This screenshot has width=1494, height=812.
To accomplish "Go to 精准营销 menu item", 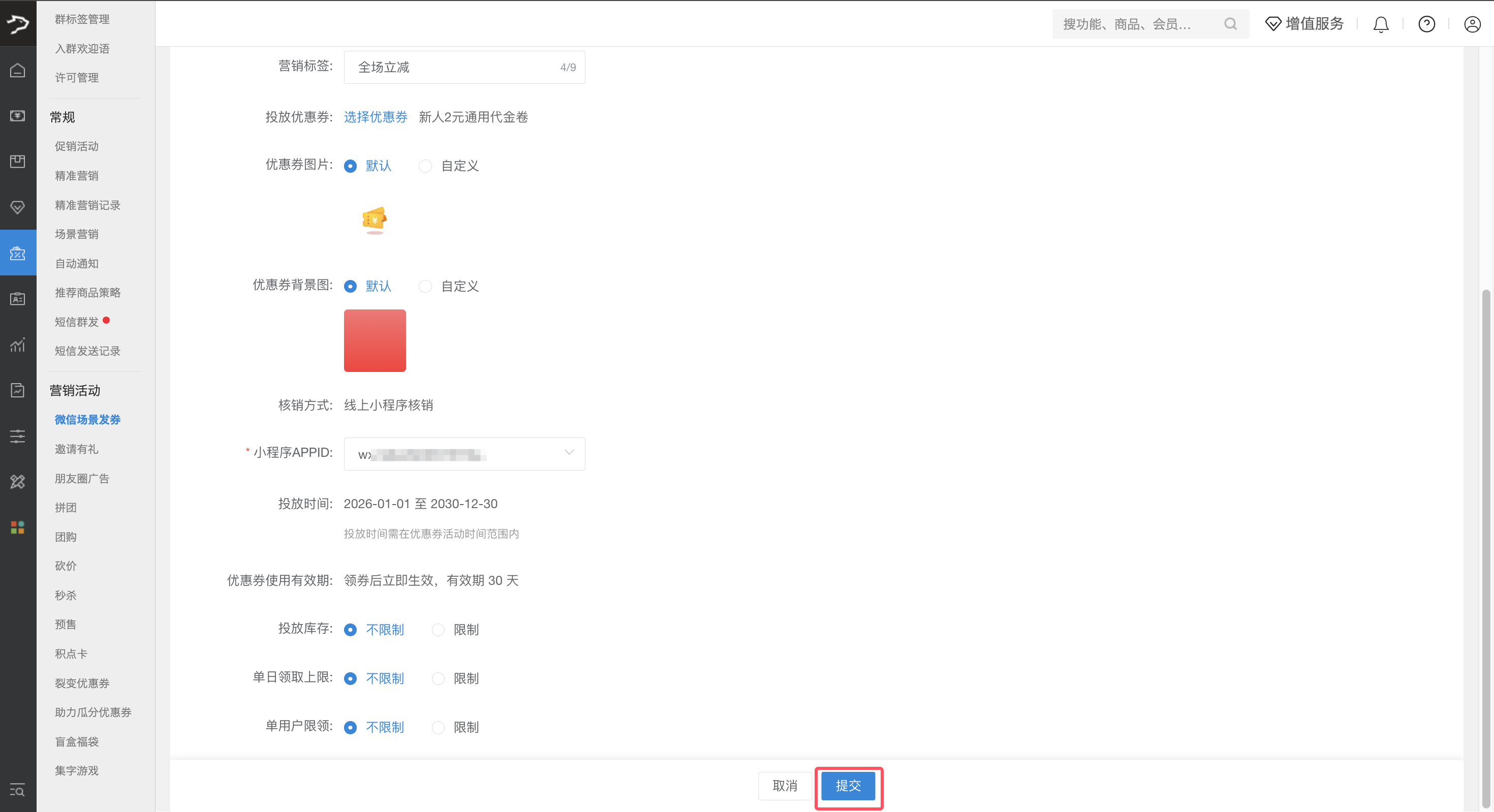I will [77, 176].
